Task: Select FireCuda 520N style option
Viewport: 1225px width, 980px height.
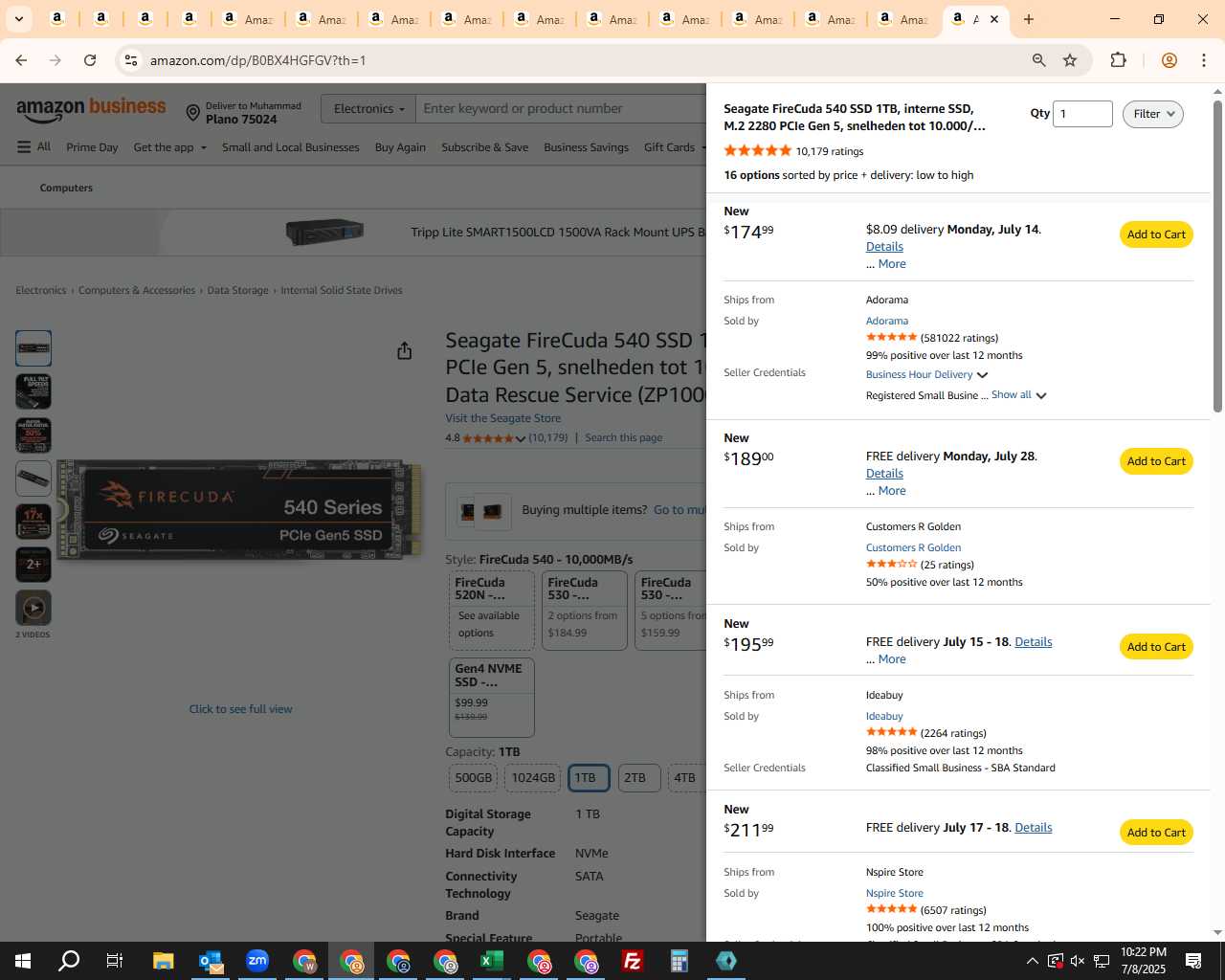Action: (492, 611)
